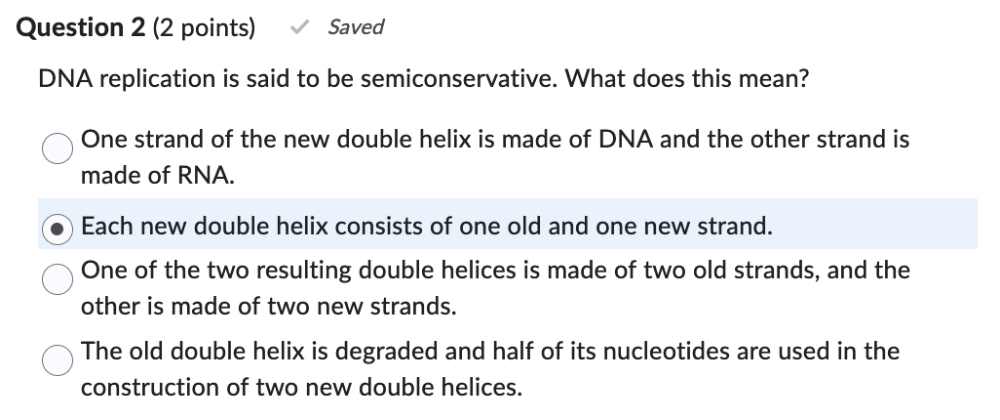
Task: Click the Question 2 heading
Action: pos(82,28)
